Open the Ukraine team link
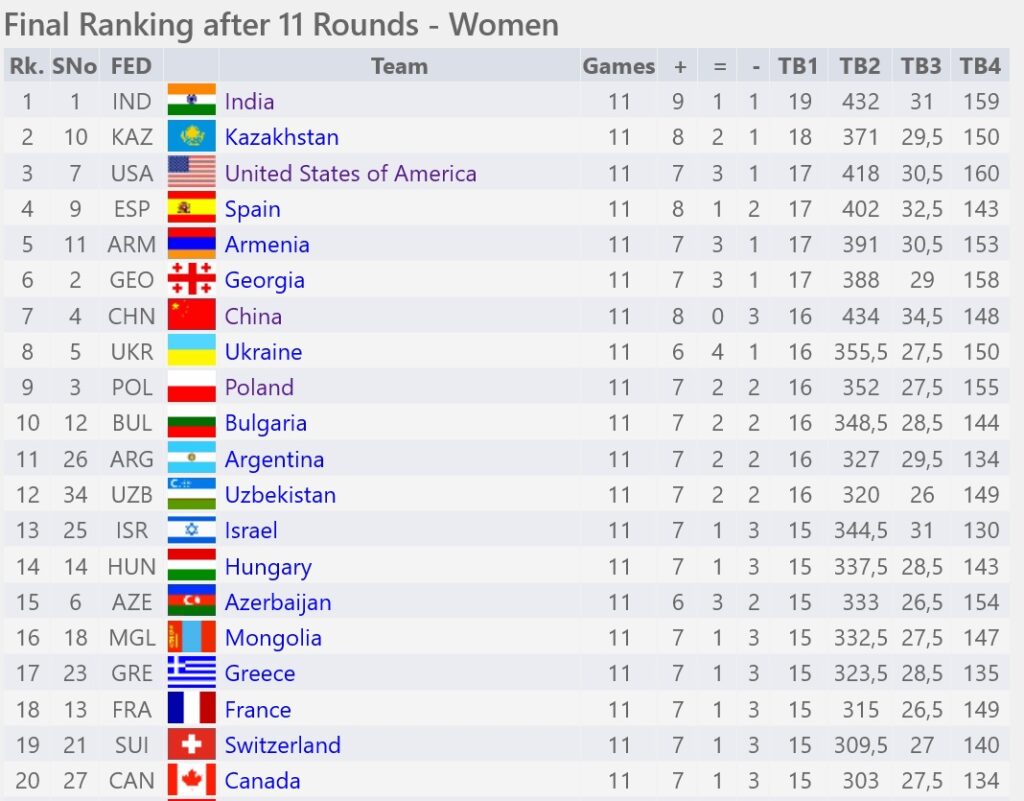The image size is (1024, 801). [x=263, y=352]
